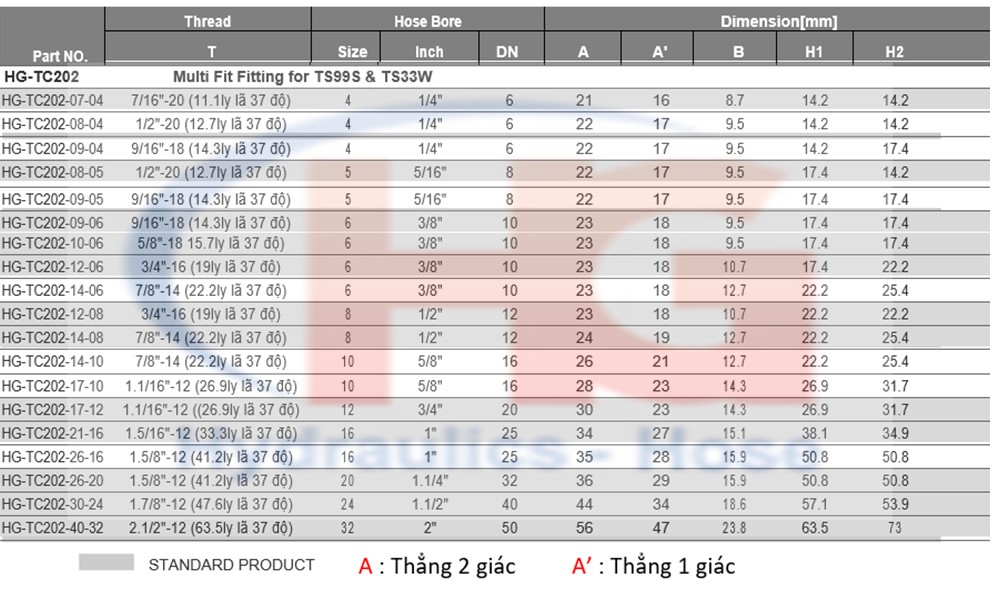This screenshot has height=592, width=993.
Task: Click part number HG-TC202-14-10
Action: click(53, 361)
